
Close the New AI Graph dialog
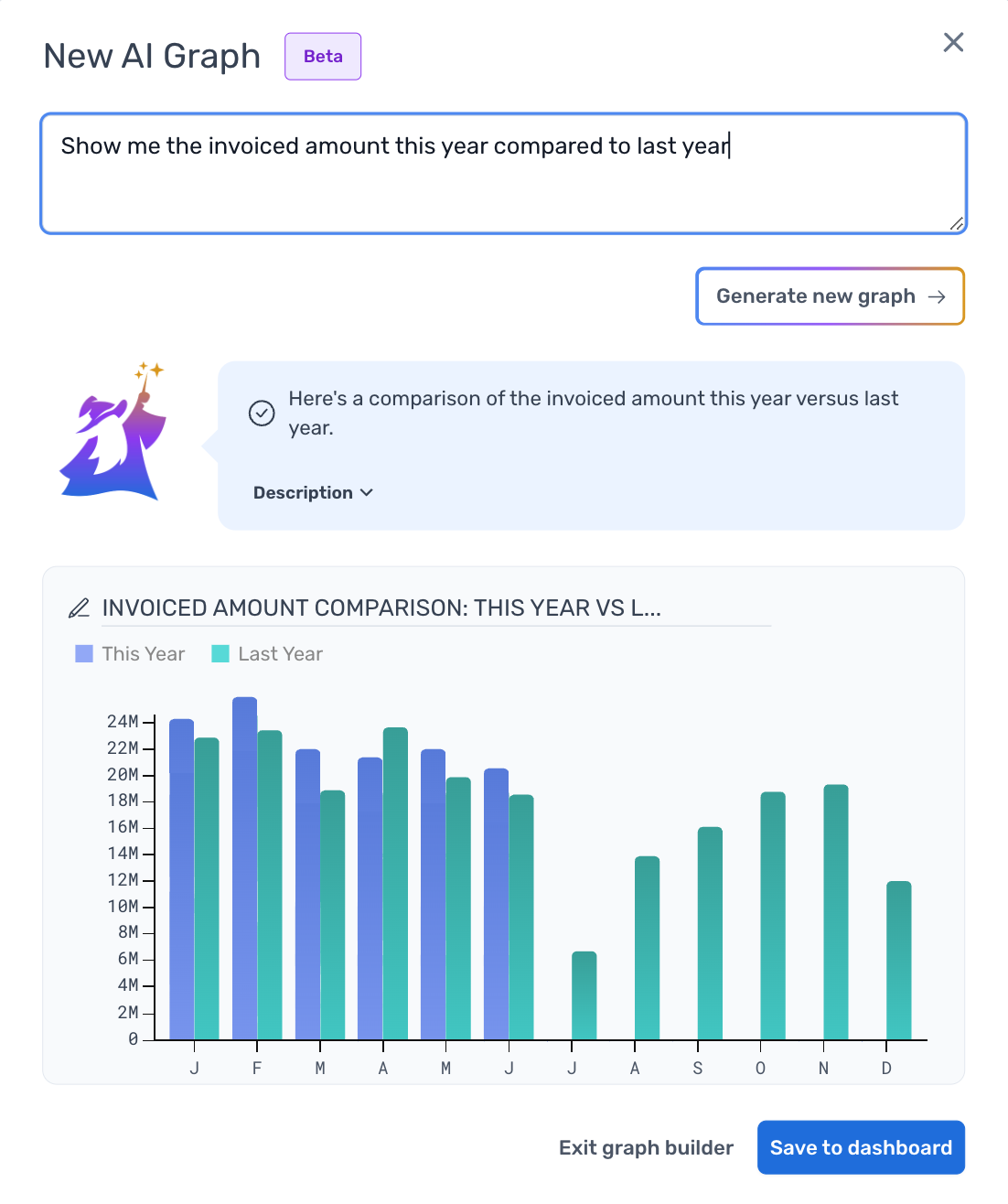click(x=953, y=42)
